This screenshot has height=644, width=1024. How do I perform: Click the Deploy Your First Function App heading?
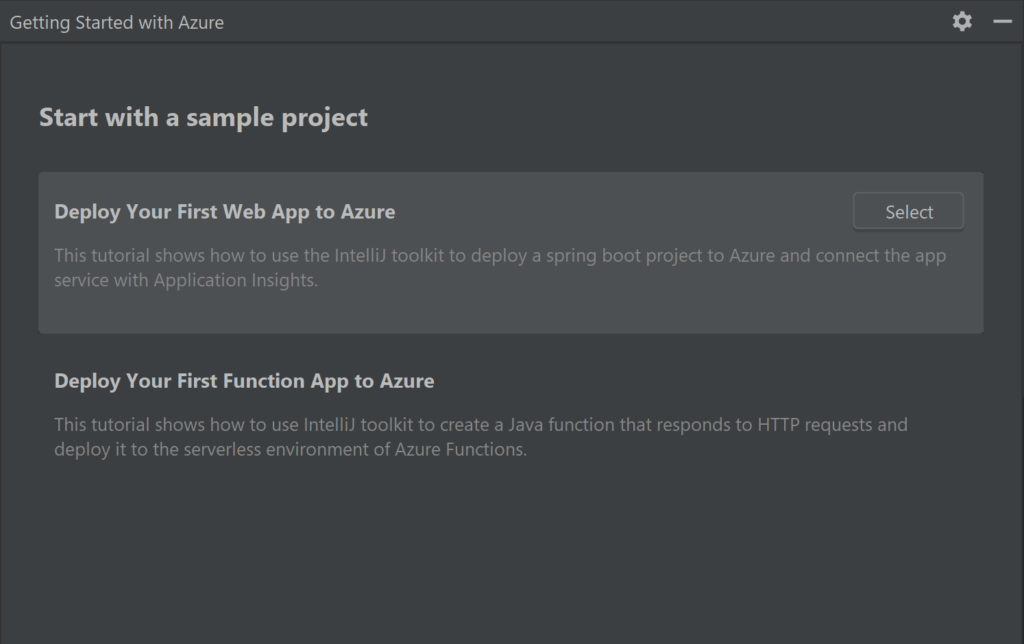coord(243,381)
